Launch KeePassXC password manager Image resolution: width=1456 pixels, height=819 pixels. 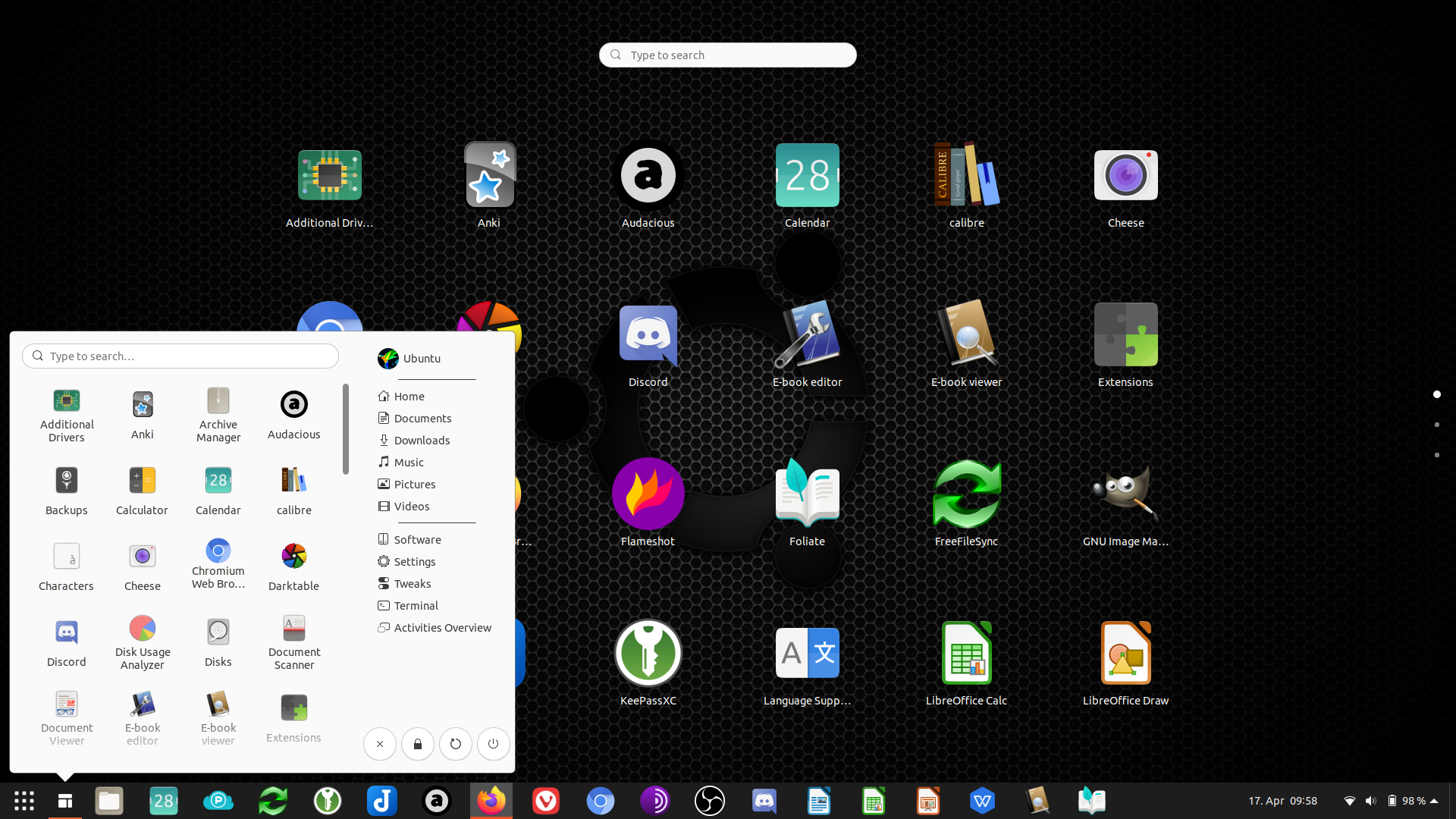[648, 652]
